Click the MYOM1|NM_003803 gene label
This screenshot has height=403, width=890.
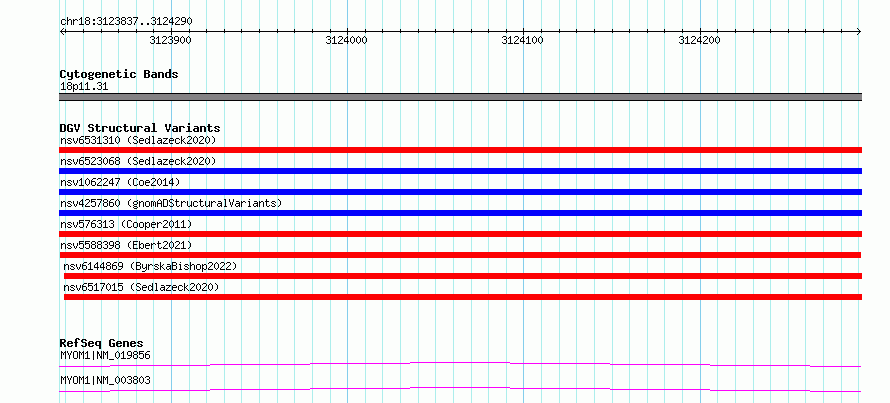pos(105,380)
